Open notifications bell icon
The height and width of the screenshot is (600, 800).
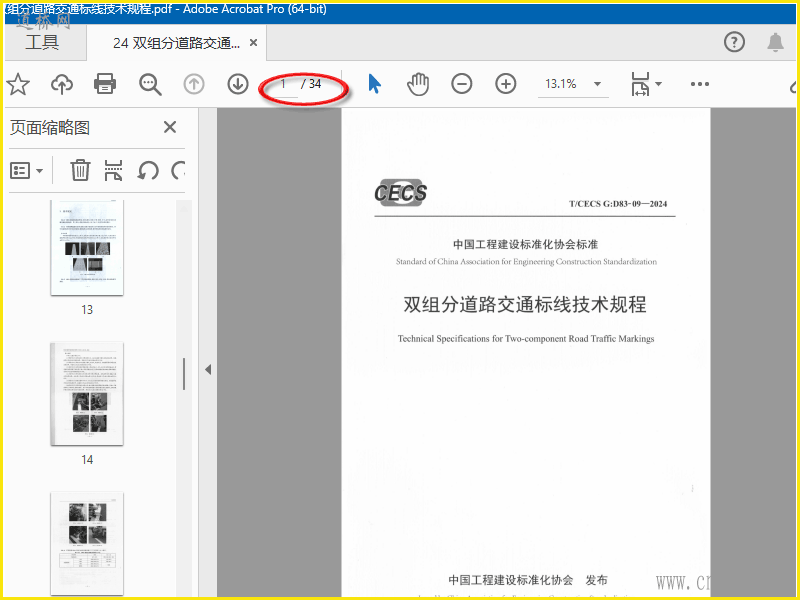pos(776,42)
